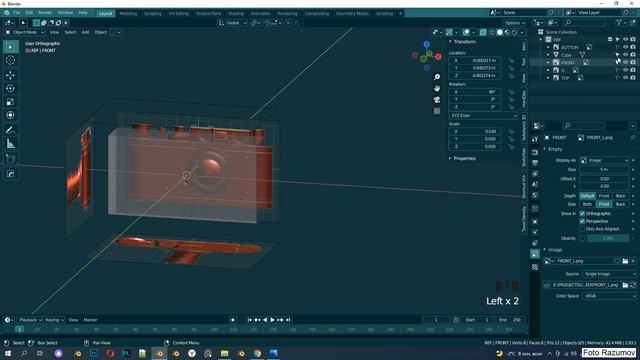Hide the Cube object in viewport
640x360 pixels.
(x=625, y=55)
